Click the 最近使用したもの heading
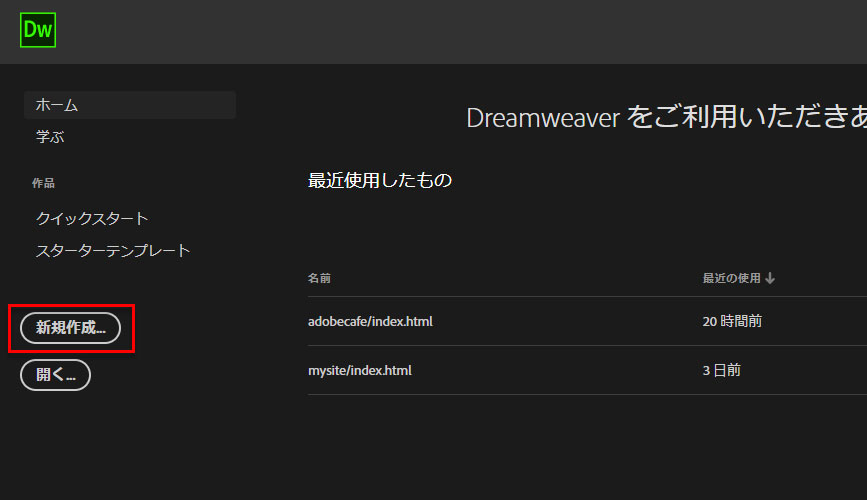The image size is (867, 500). coord(380,181)
